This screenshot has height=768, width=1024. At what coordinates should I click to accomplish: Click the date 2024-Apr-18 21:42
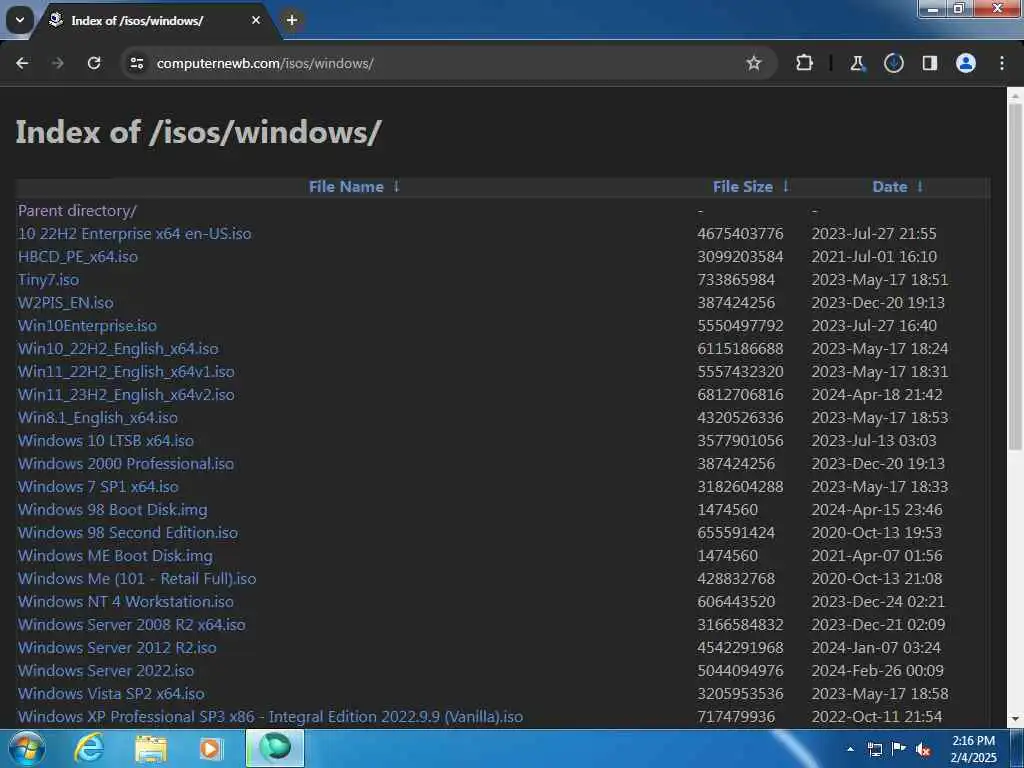[x=877, y=394]
